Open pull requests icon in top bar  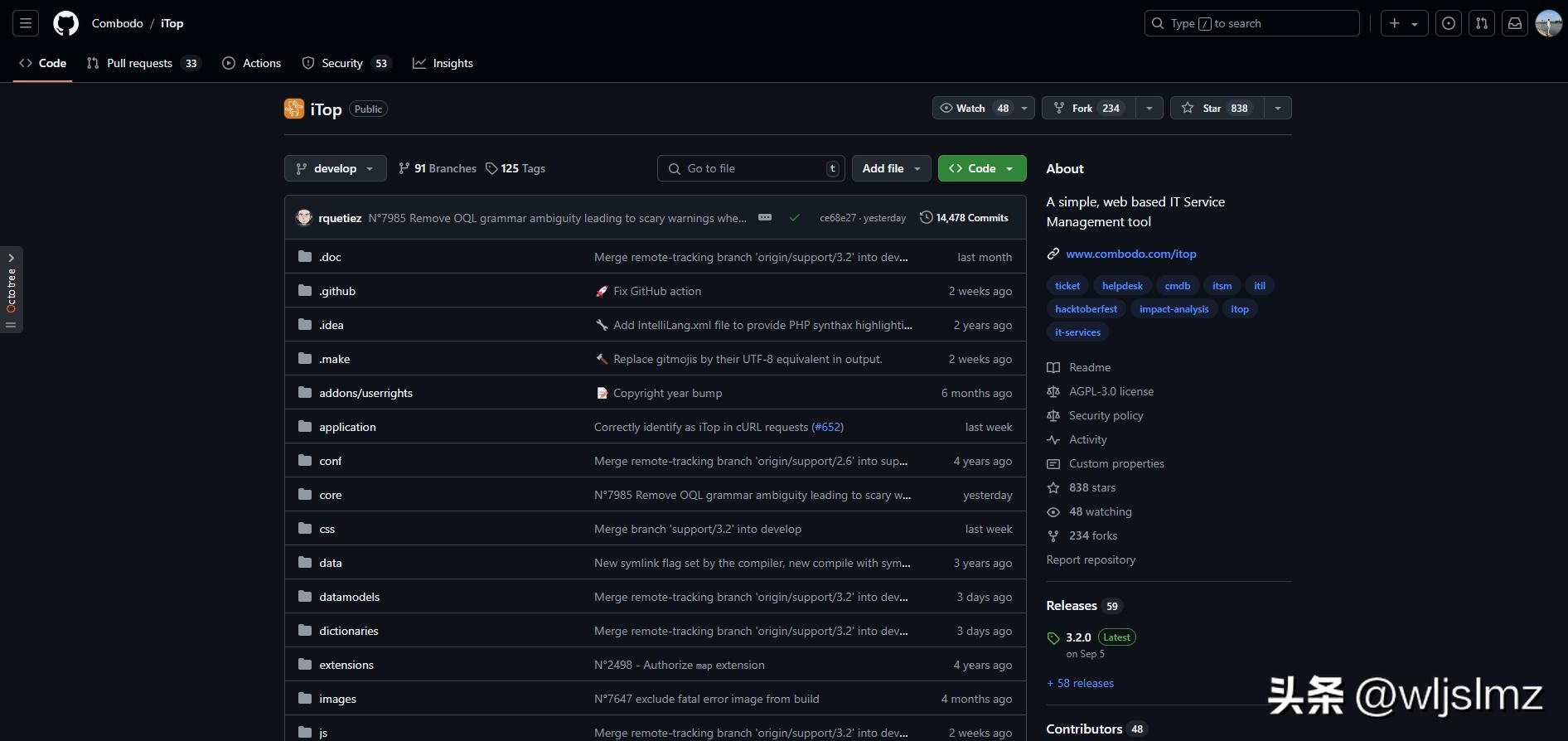pos(1481,23)
